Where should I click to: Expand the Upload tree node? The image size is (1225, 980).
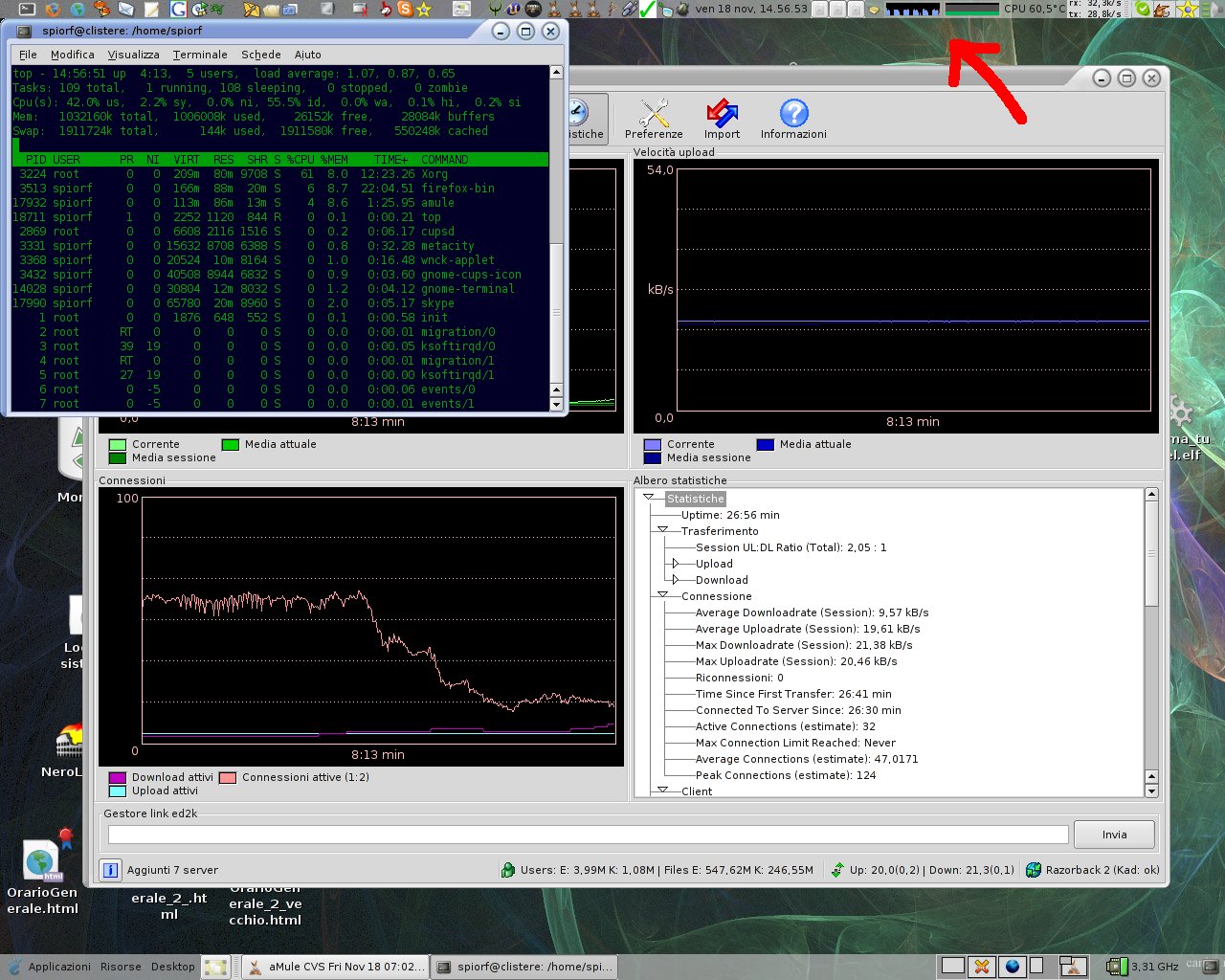click(x=676, y=564)
